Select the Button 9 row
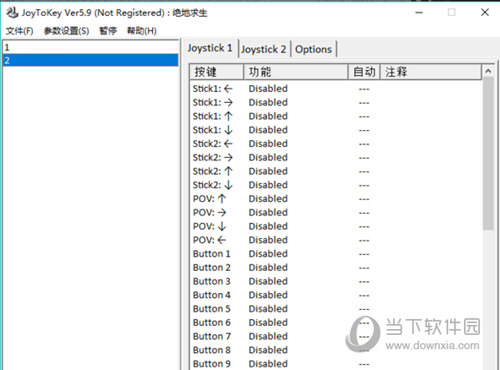 point(336,363)
